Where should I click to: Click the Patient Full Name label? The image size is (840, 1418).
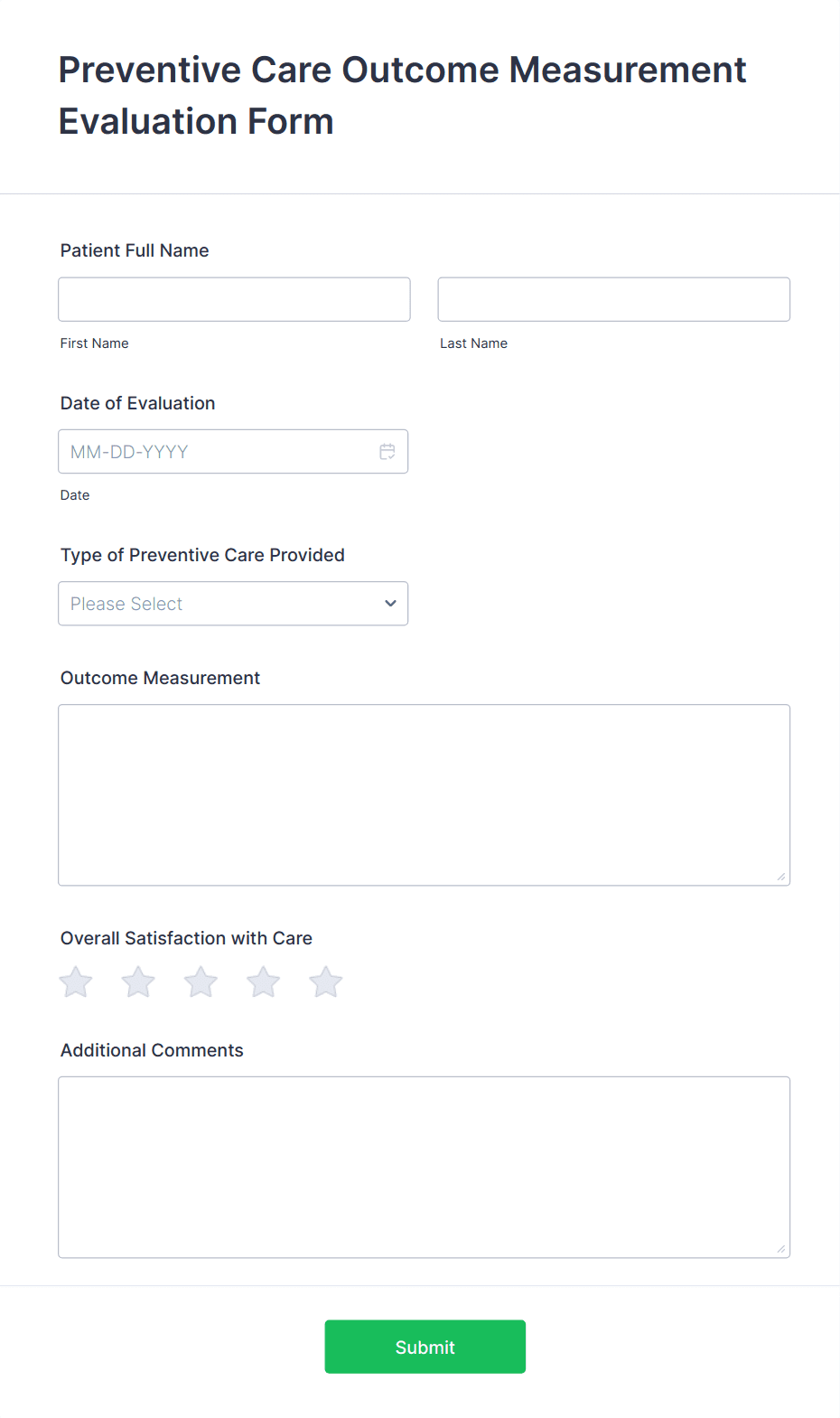[135, 250]
